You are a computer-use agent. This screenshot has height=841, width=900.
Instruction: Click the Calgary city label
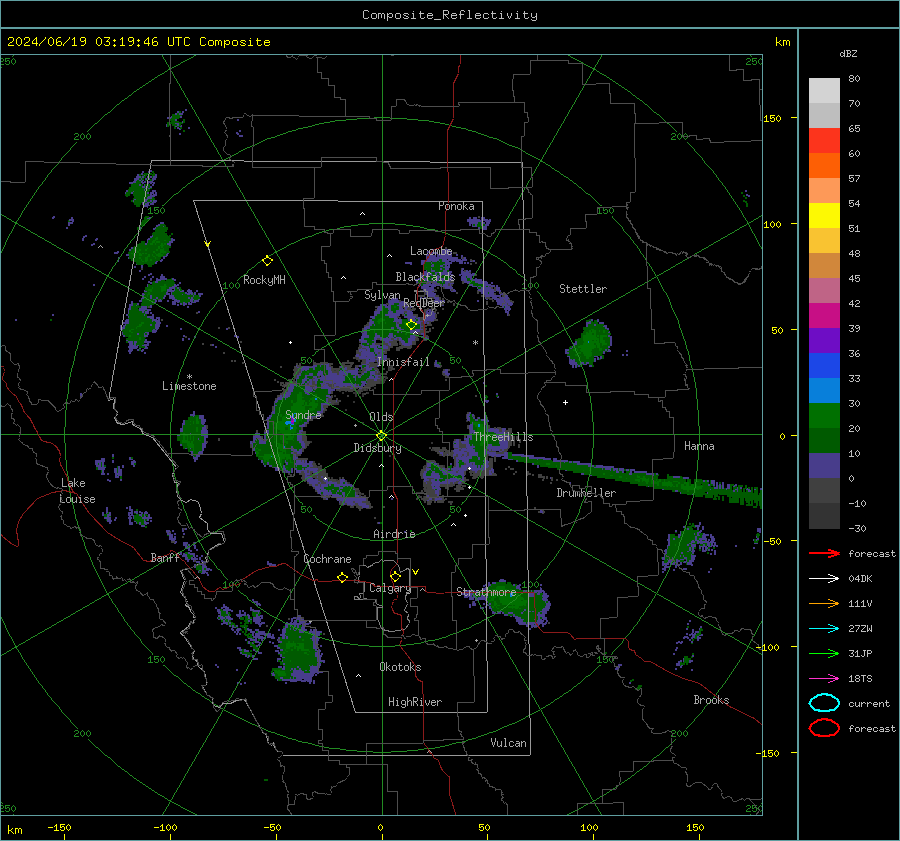click(x=390, y=588)
